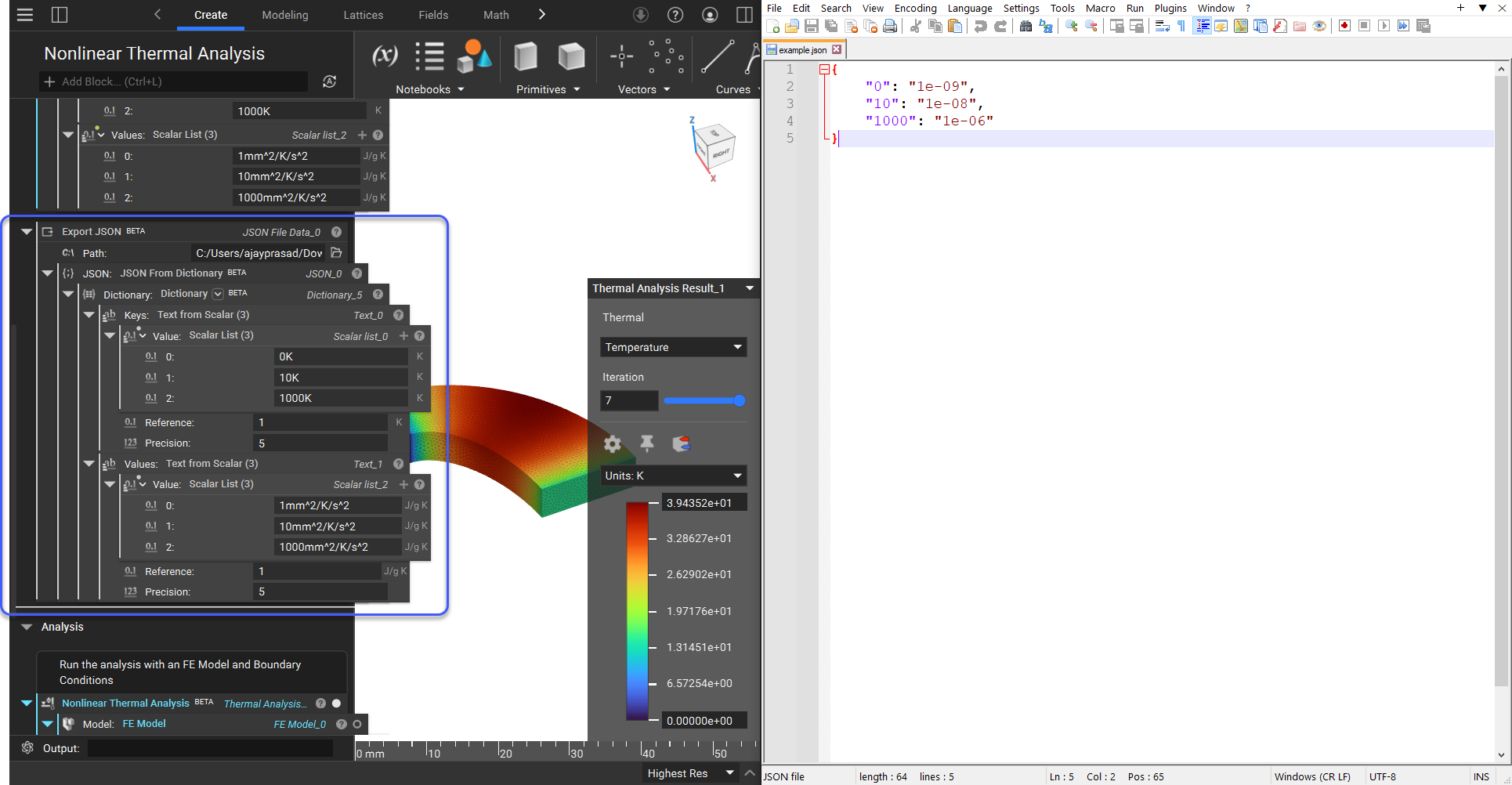The image size is (1512, 785).
Task: Collapse the Export JSON block
Action: 27,232
